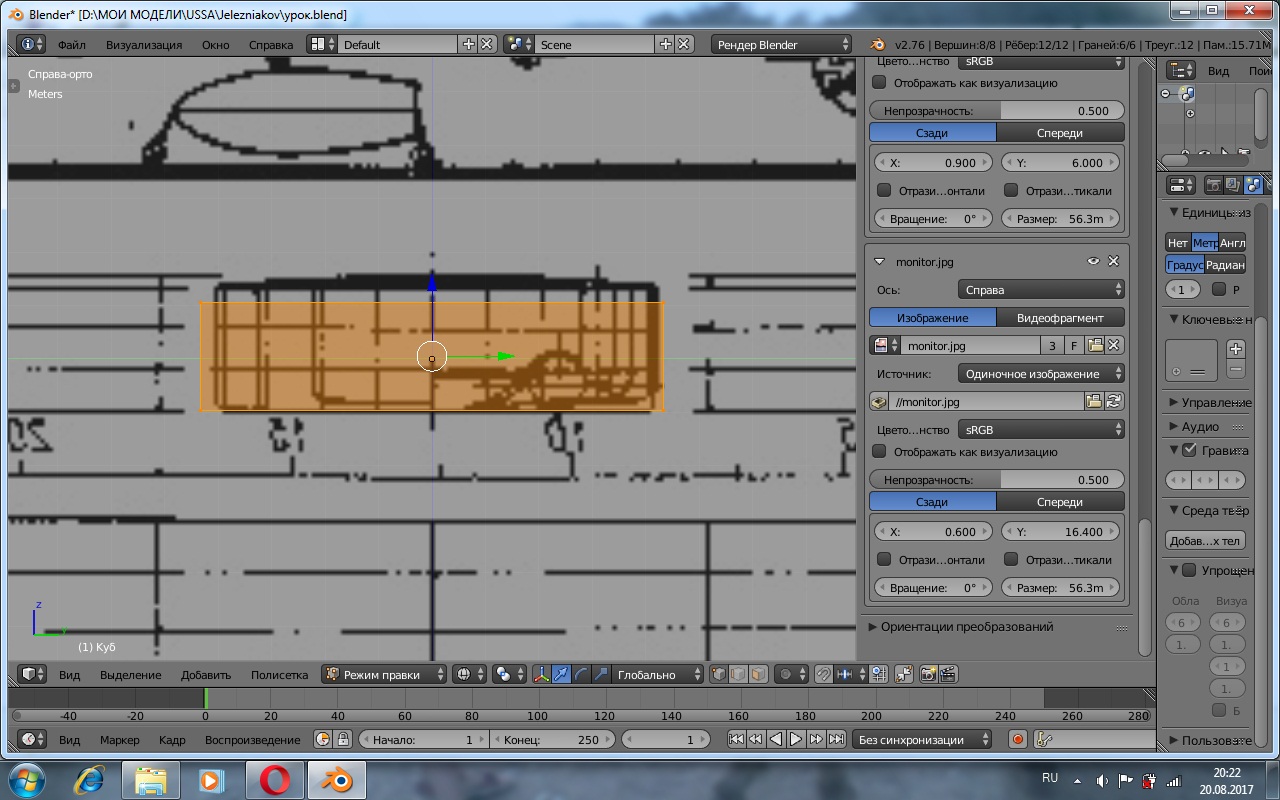Select the 'Спереди' button for monitor.jpg

point(1060,502)
